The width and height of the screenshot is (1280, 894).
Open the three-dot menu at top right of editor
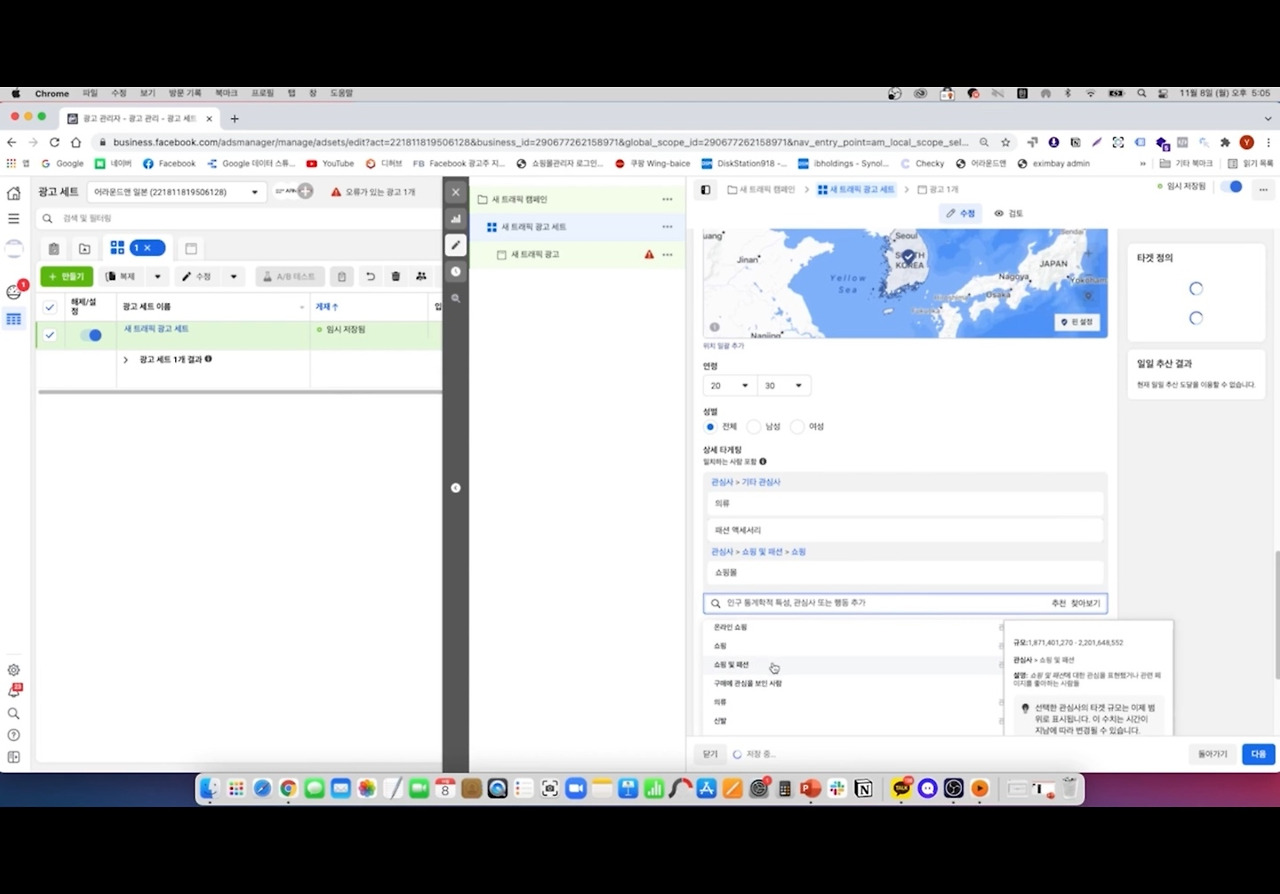tap(1263, 189)
